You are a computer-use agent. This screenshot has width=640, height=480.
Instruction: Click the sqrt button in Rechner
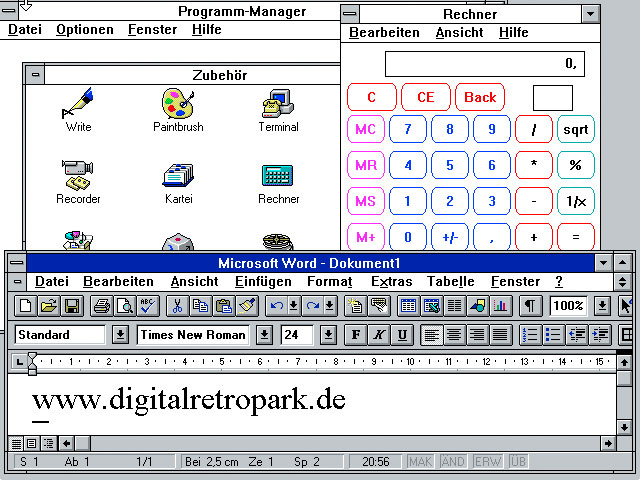[x=576, y=129]
